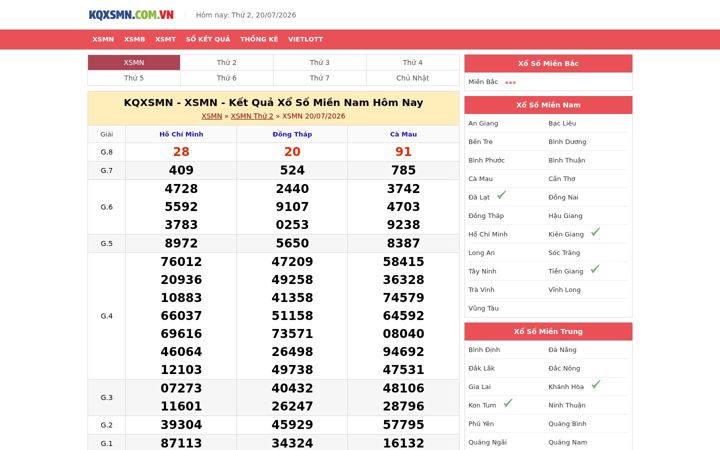The image size is (720, 450).
Task: Open Hồ Chí Minh sidebar link
Action: (x=488, y=234)
